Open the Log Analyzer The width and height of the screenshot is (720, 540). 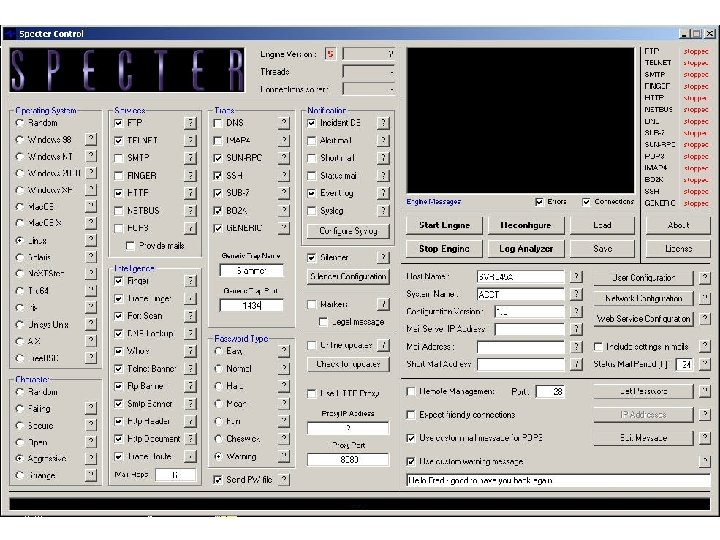click(526, 248)
